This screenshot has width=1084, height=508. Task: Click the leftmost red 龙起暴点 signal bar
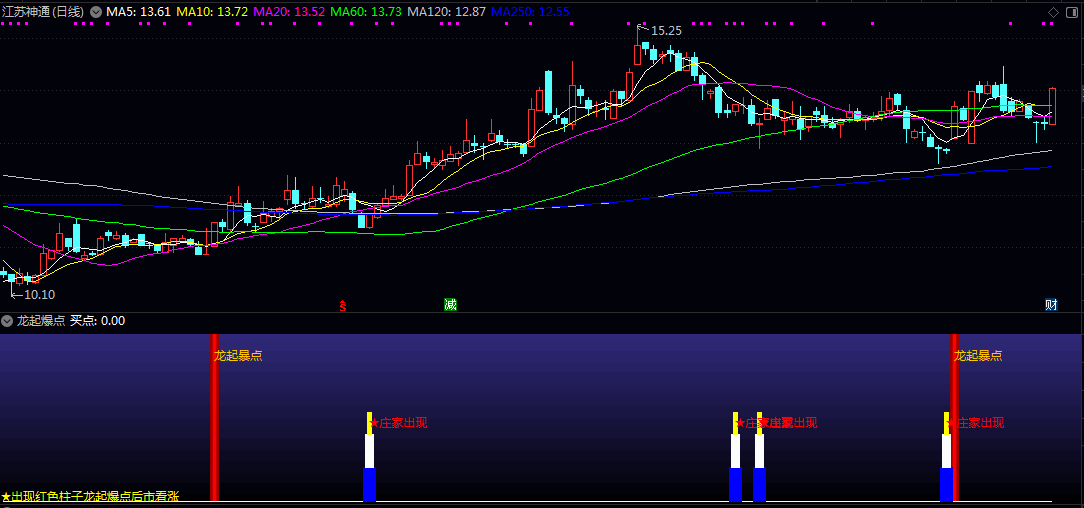[x=214, y=417]
